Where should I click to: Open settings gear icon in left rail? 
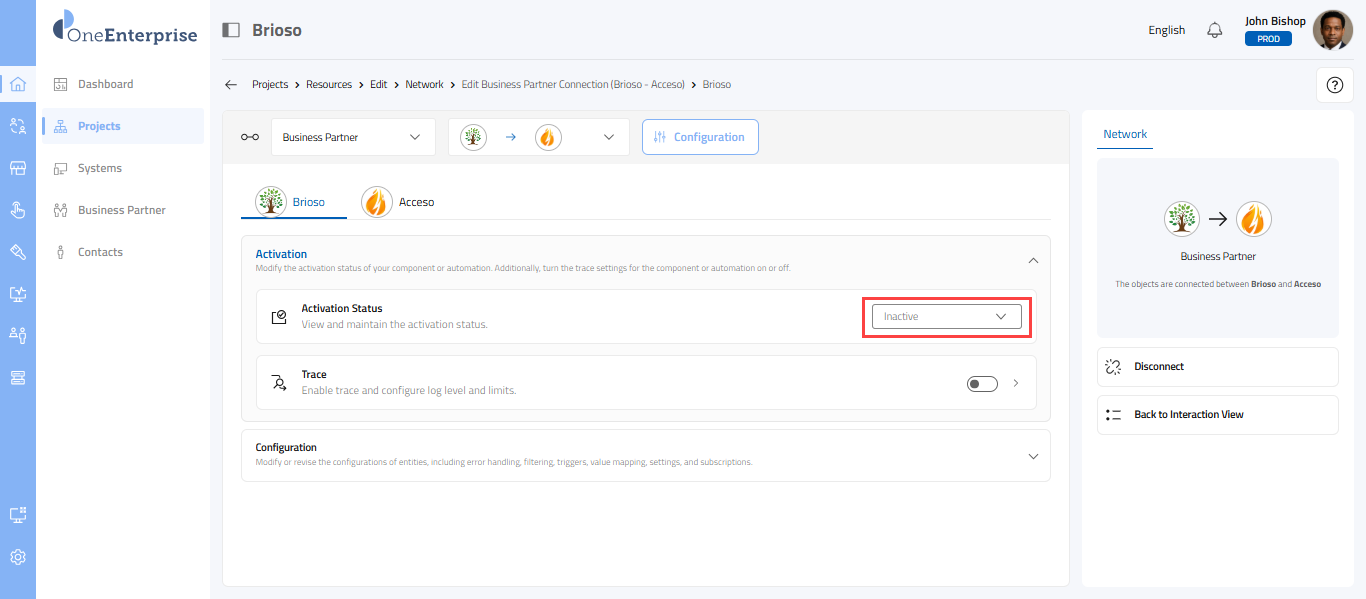coord(18,557)
